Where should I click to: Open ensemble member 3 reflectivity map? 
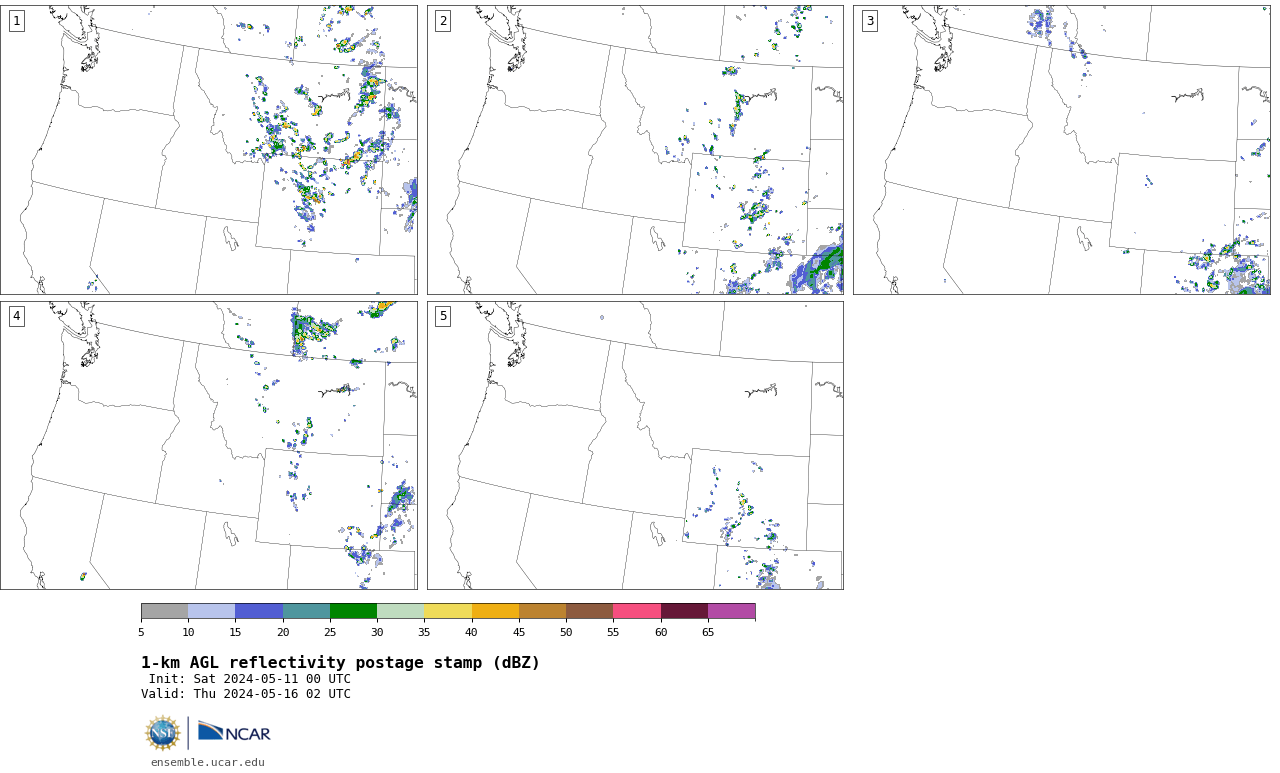tap(1061, 150)
